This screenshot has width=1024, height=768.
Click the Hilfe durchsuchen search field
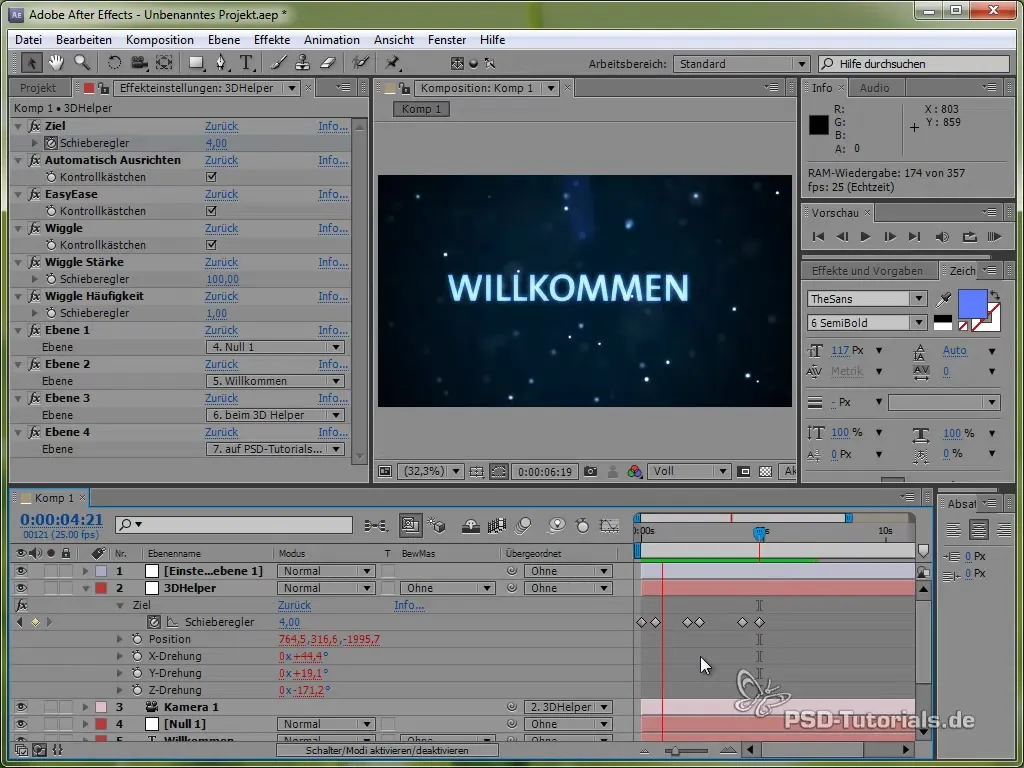click(914, 64)
